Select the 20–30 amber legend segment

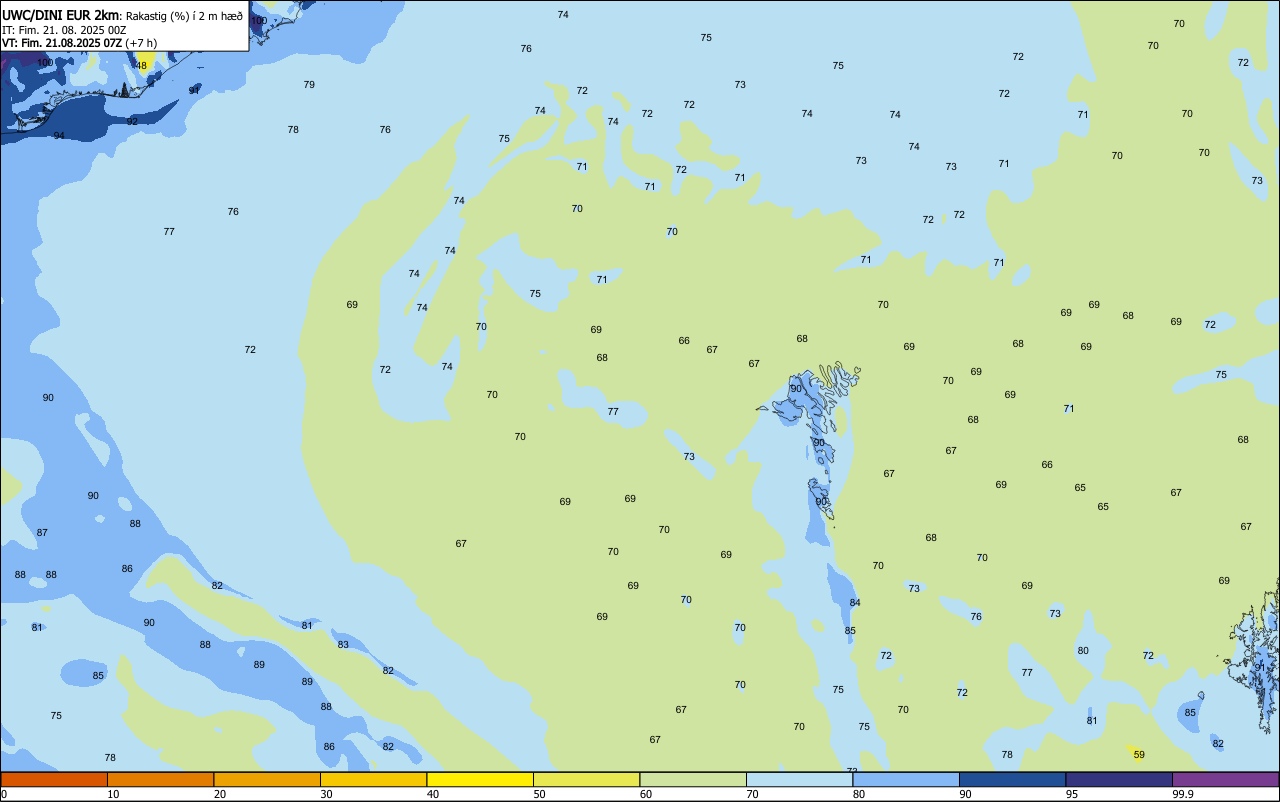(267, 779)
